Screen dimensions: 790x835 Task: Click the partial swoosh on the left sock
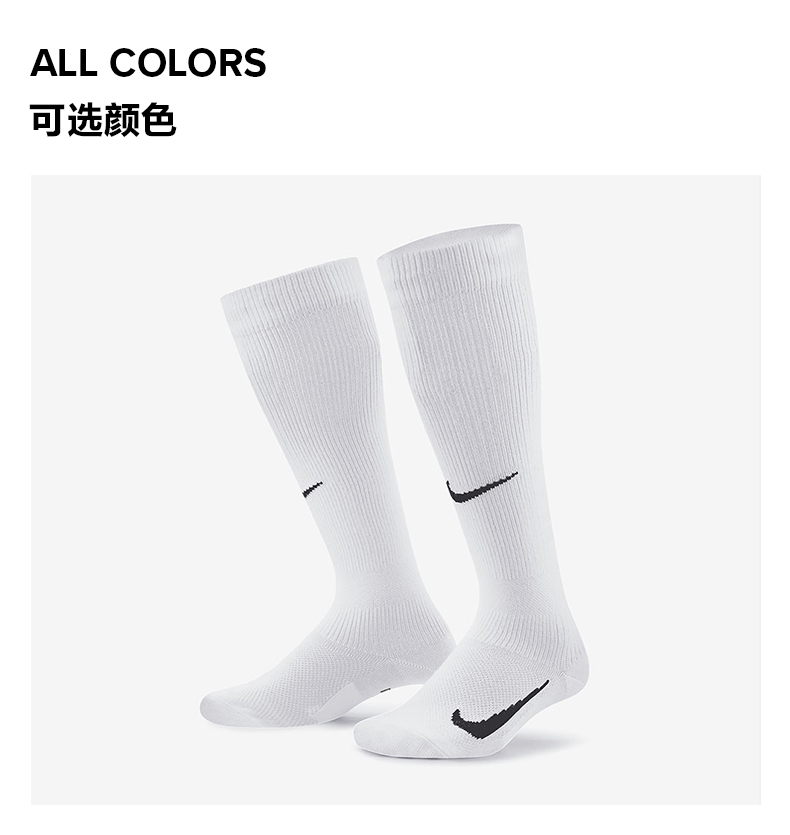pyautogui.click(x=312, y=489)
